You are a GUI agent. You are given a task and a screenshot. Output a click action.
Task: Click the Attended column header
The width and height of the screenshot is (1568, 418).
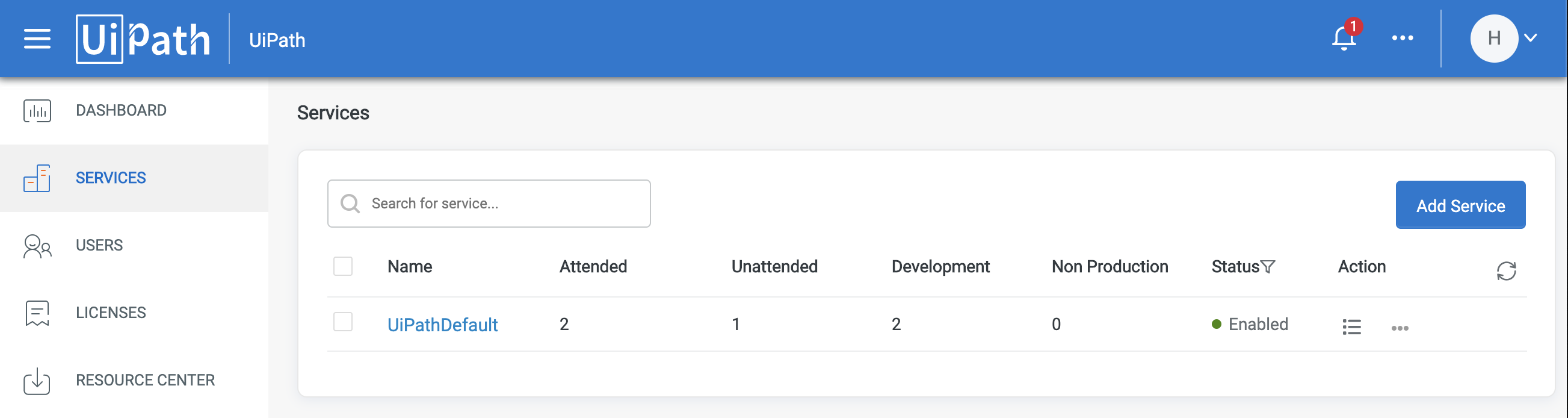click(x=593, y=266)
